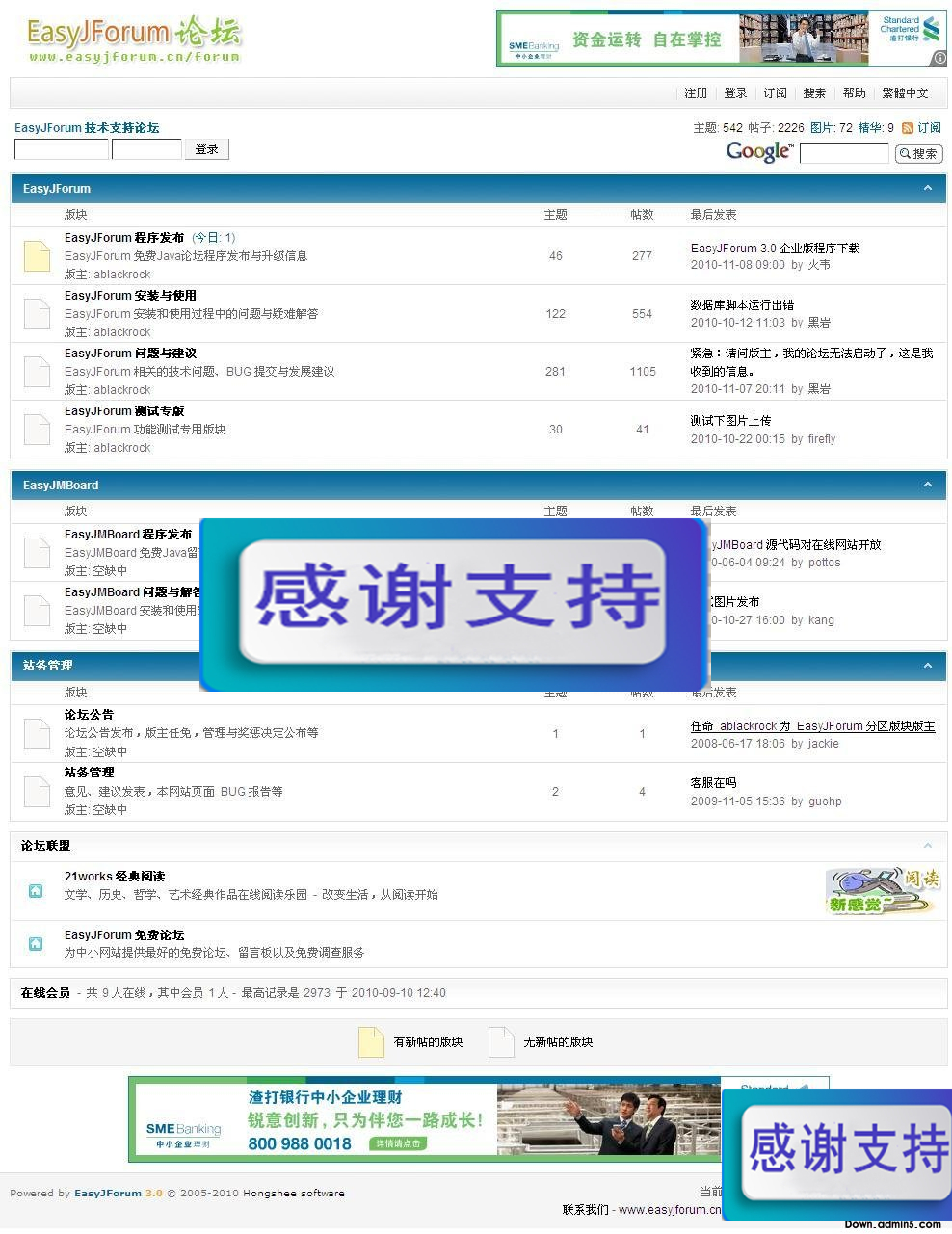Viewport: 952px width, 1234px height.
Task: Switch language to 繁體中文
Action: (x=905, y=93)
